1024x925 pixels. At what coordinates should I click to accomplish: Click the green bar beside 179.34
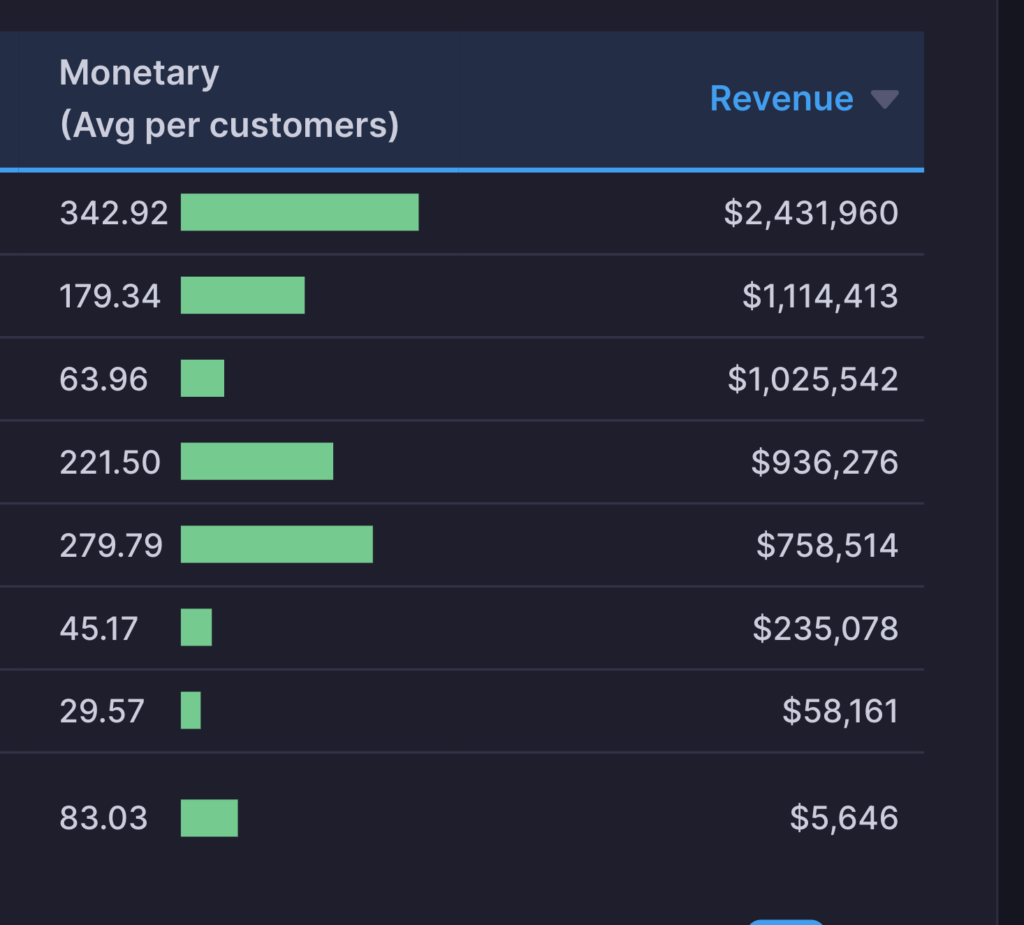[243, 295]
